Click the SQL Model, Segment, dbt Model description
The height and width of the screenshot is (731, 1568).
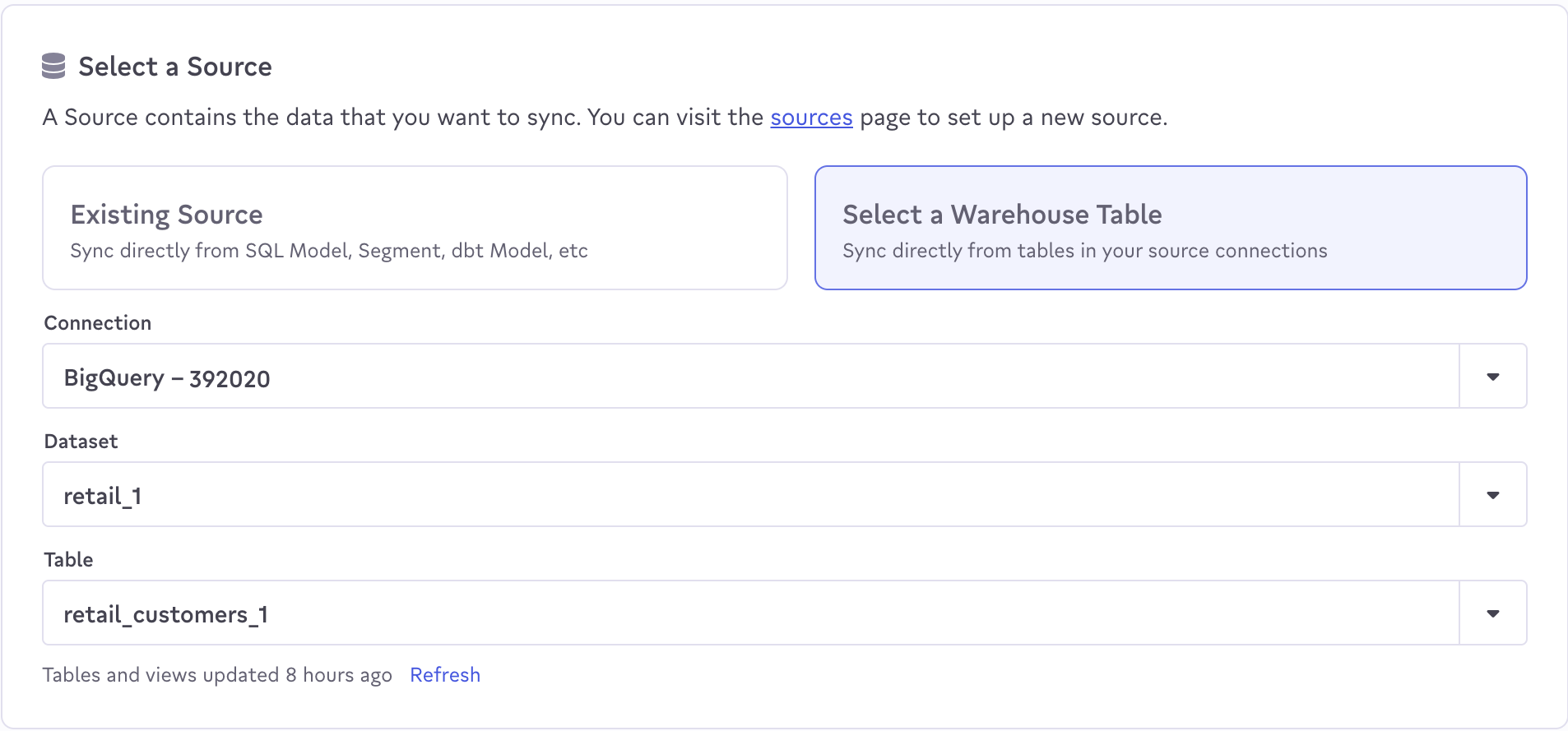coord(329,251)
